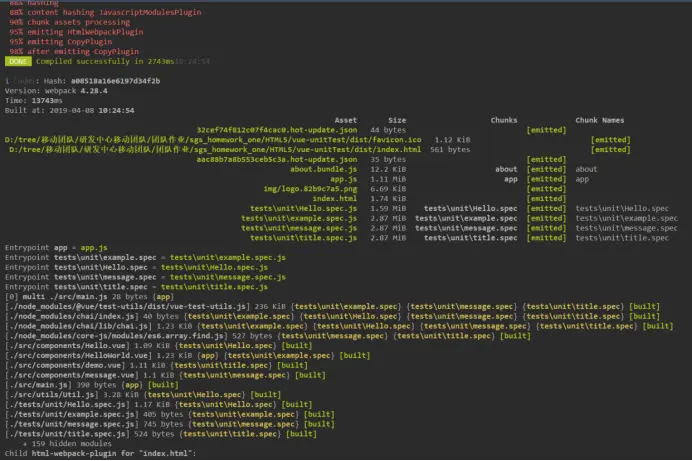
Task: Click the 'Built at' timestamp line
Action: (69, 110)
